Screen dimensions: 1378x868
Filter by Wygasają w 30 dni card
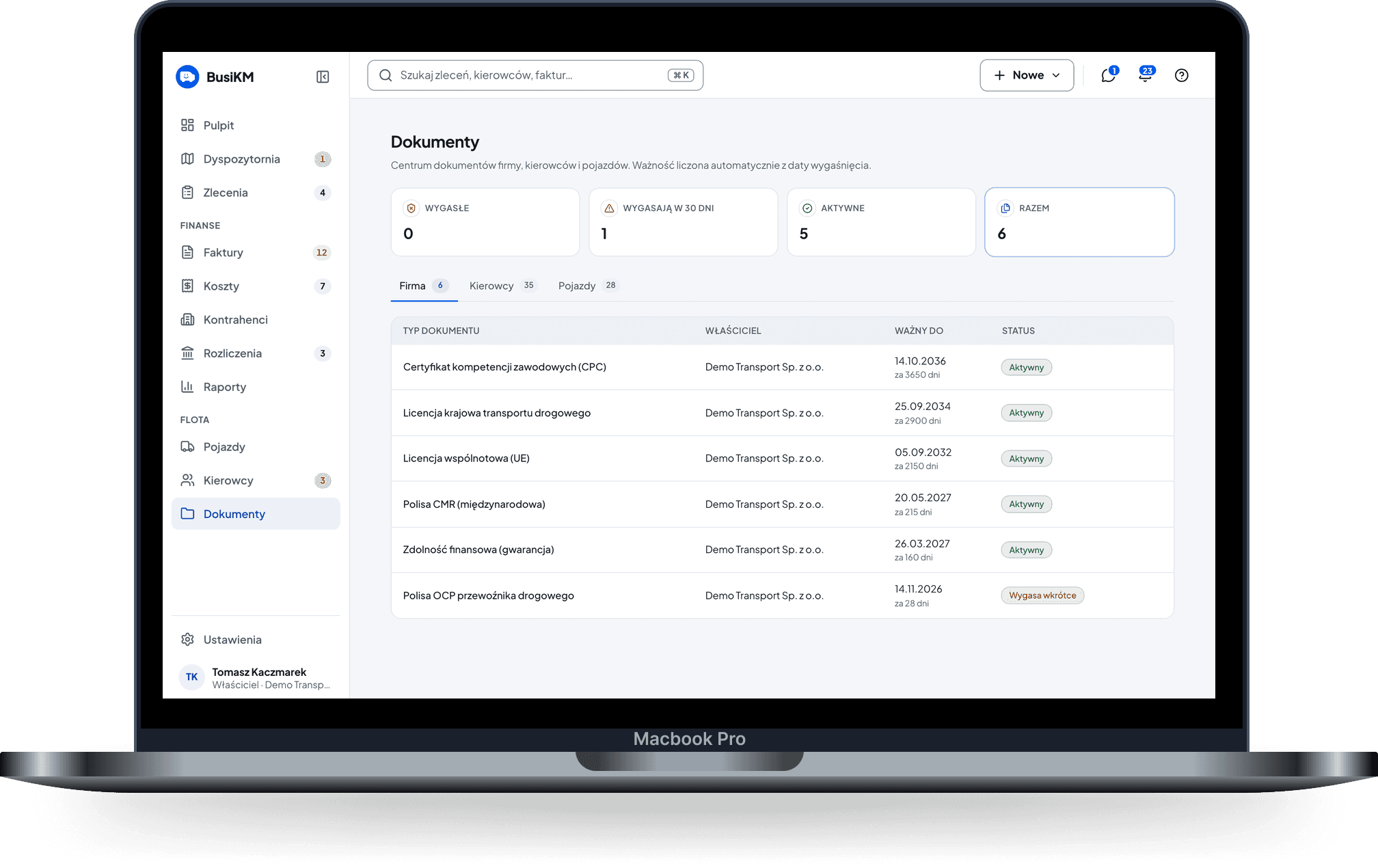pos(684,222)
